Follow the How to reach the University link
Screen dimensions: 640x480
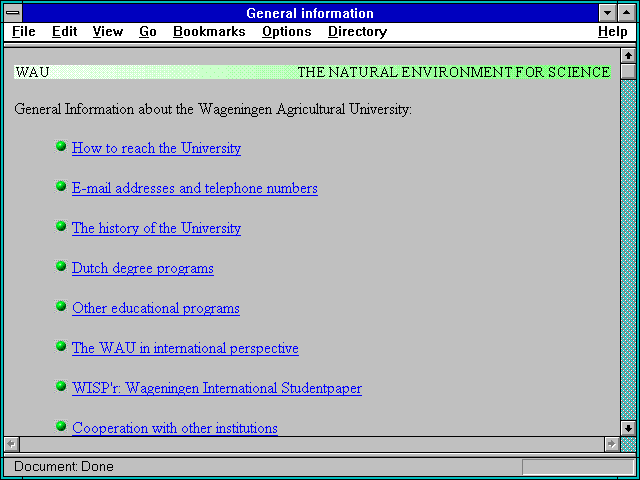(x=156, y=148)
